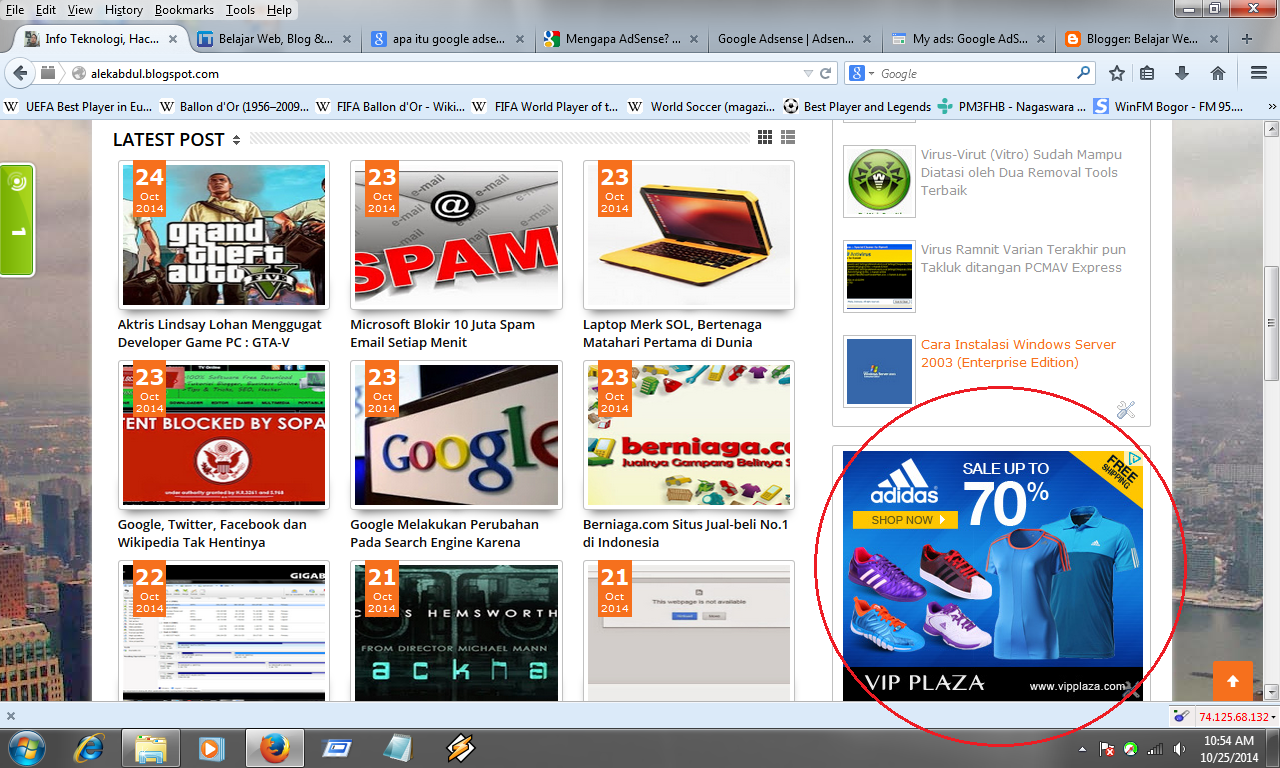
Task: Open the History menu
Action: click(123, 9)
